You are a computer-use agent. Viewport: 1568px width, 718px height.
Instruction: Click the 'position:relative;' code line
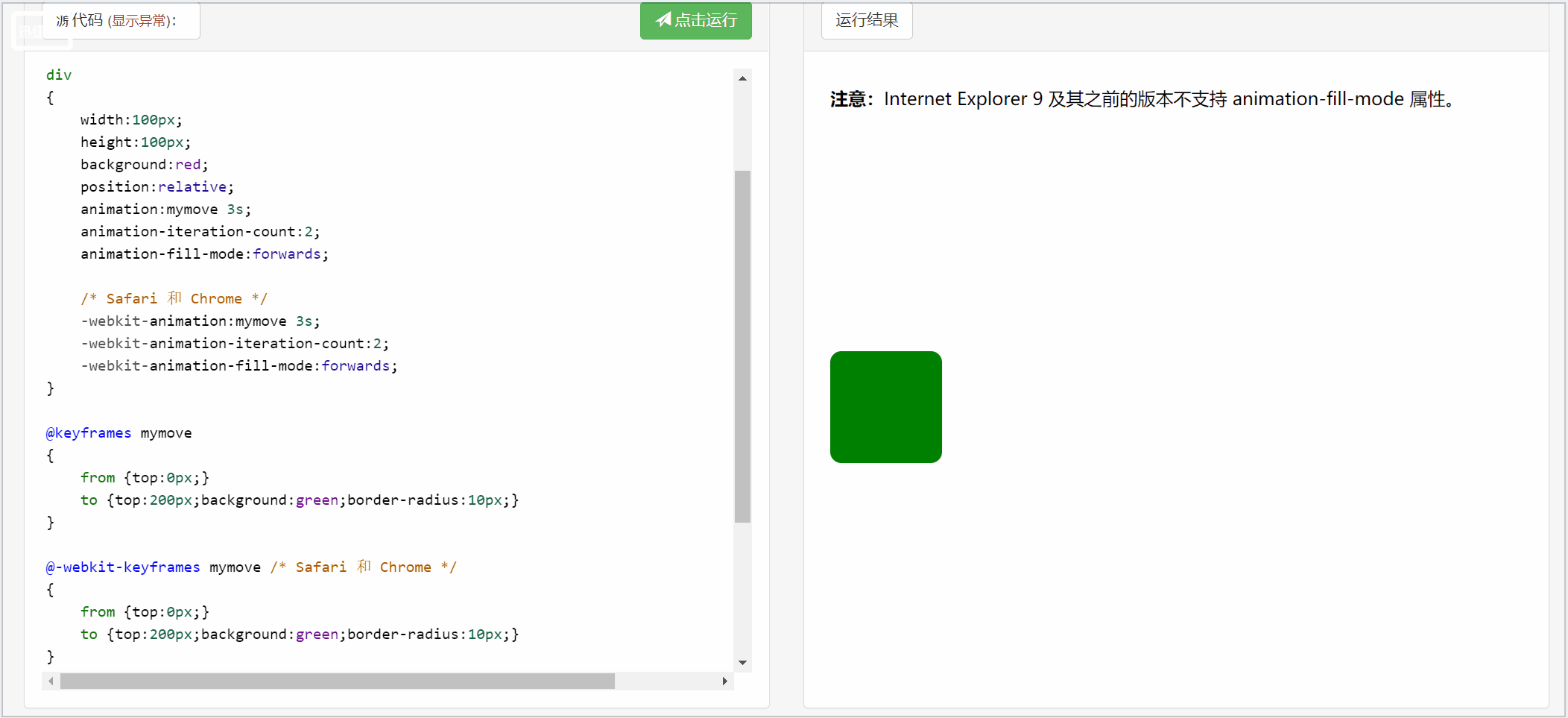[157, 186]
